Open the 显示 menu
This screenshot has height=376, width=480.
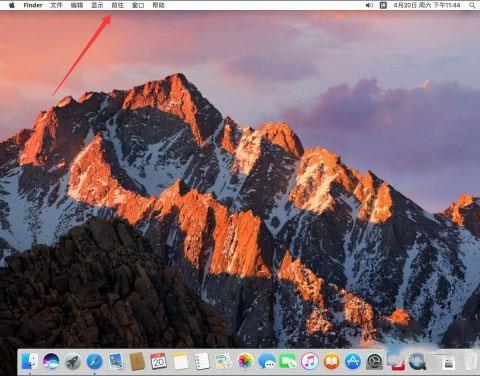pos(97,5)
